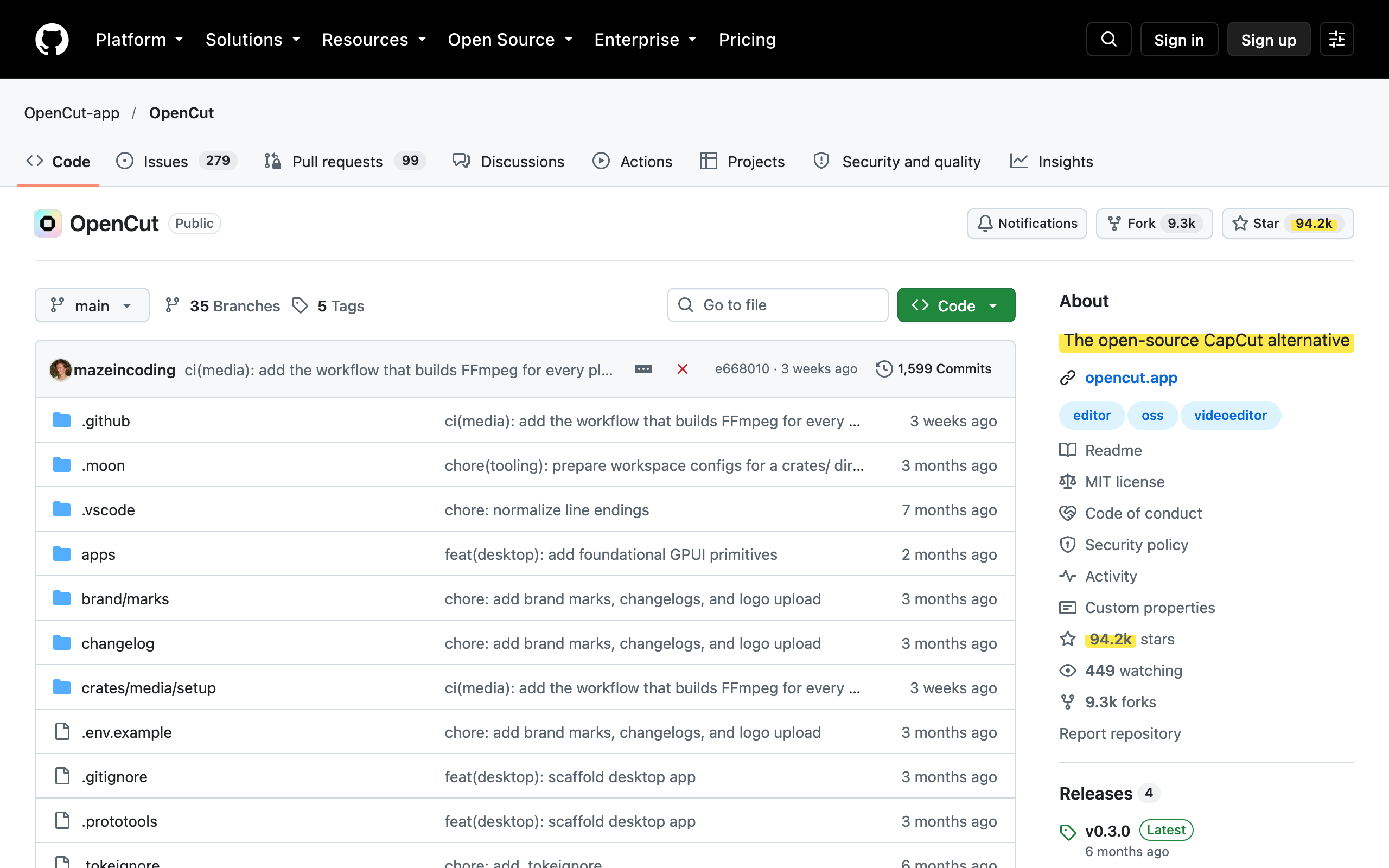Expand the Platform navigation menu
Screen dimensions: 1389x868
tap(139, 40)
